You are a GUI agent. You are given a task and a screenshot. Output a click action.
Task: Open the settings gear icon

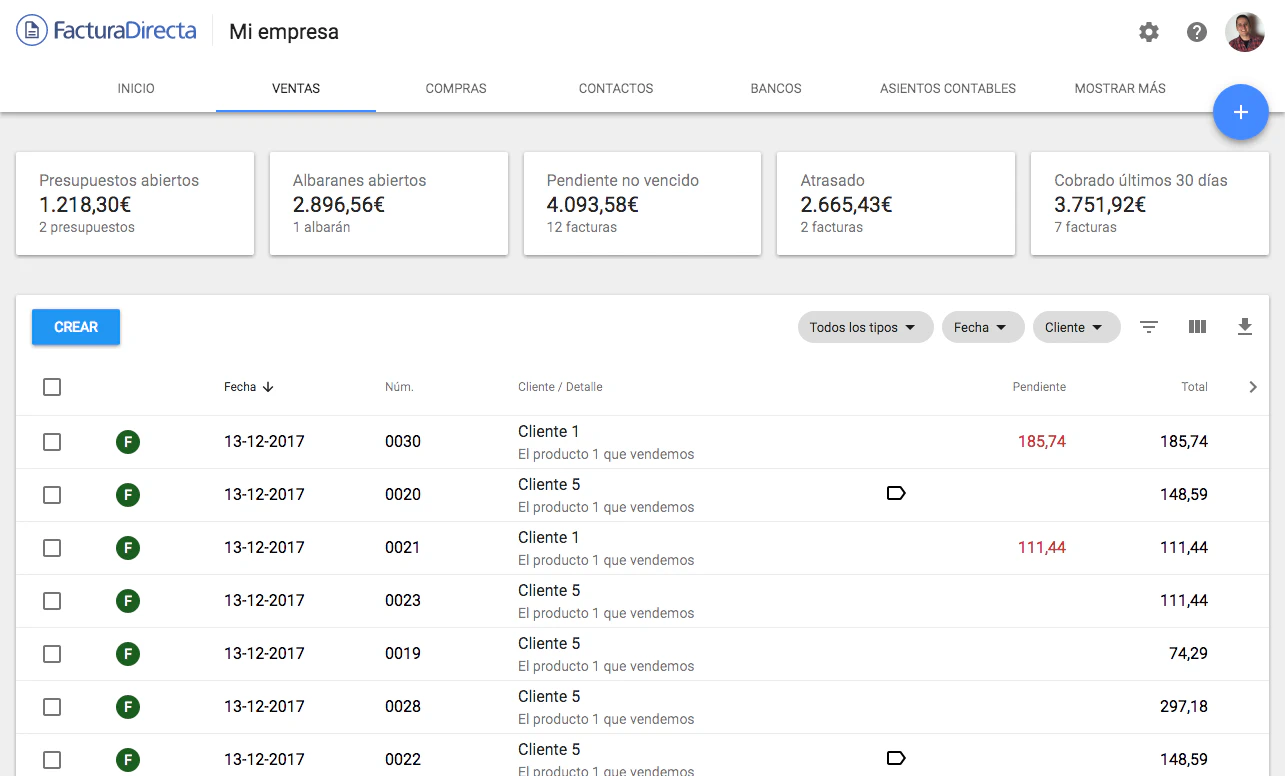(1149, 32)
